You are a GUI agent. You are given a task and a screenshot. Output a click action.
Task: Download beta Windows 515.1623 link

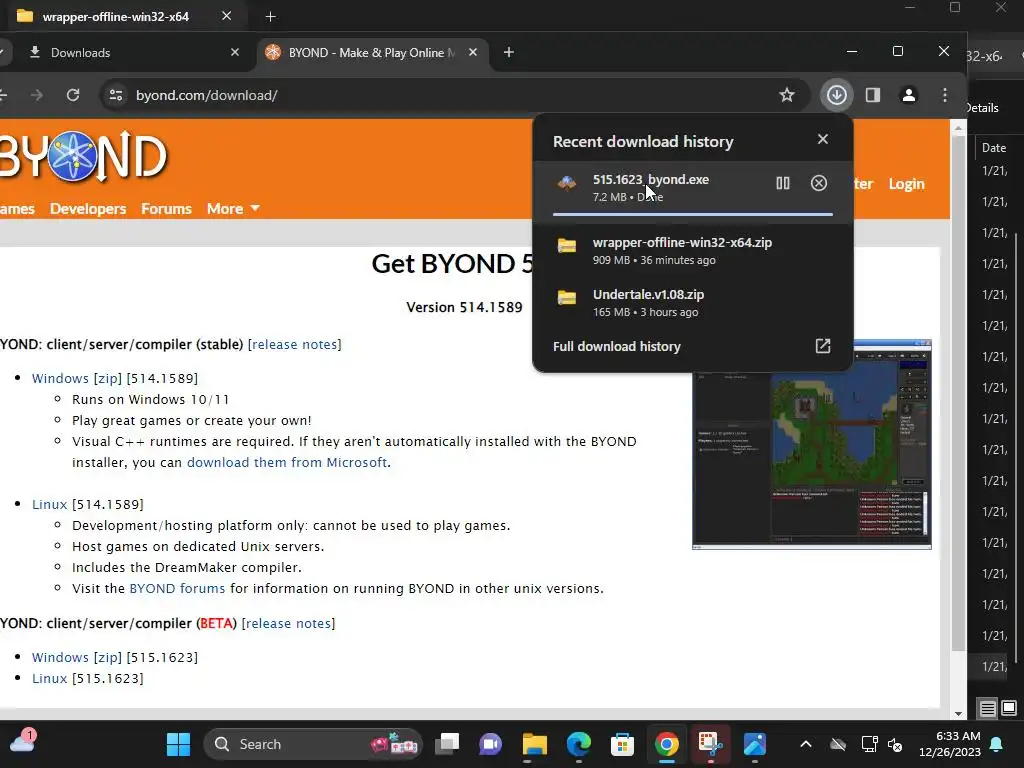tap(60, 657)
